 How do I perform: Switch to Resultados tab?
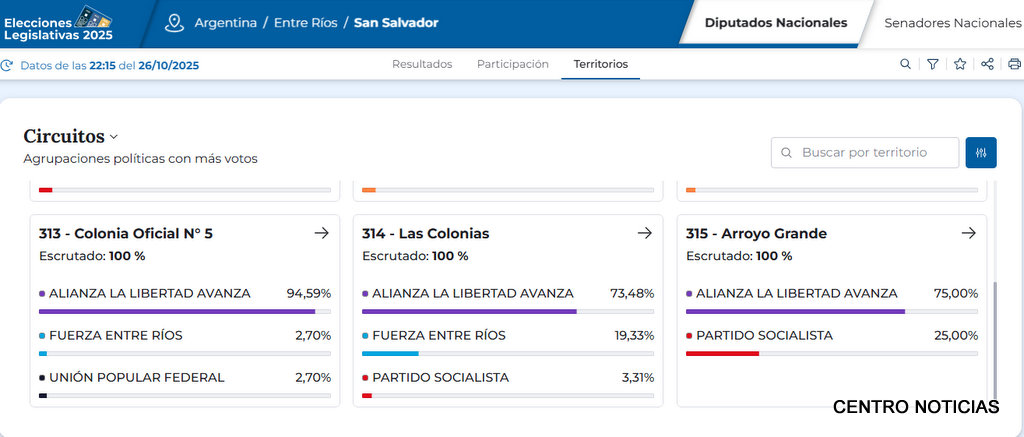[422, 64]
